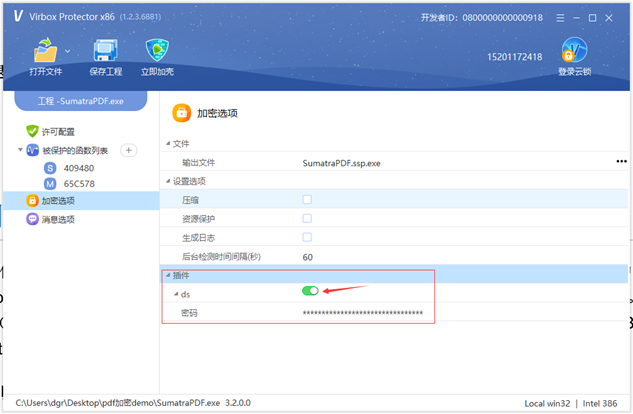The width and height of the screenshot is (633, 414).
Task: Open 消息选项 message options item
Action: click(58, 219)
